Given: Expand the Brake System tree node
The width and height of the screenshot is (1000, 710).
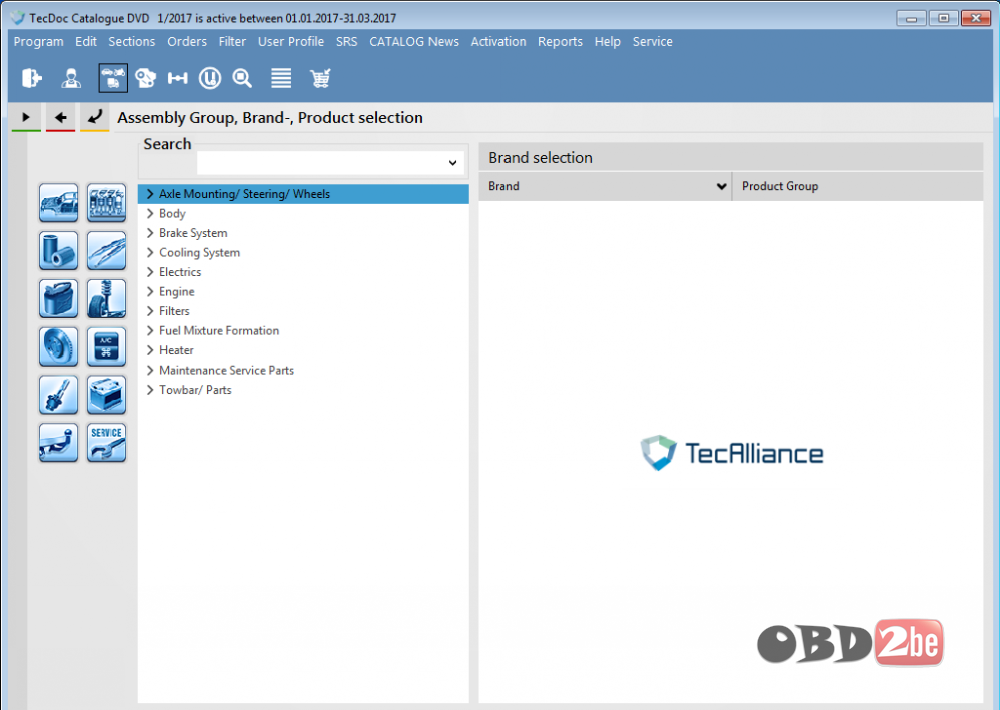Looking at the screenshot, I should [150, 233].
